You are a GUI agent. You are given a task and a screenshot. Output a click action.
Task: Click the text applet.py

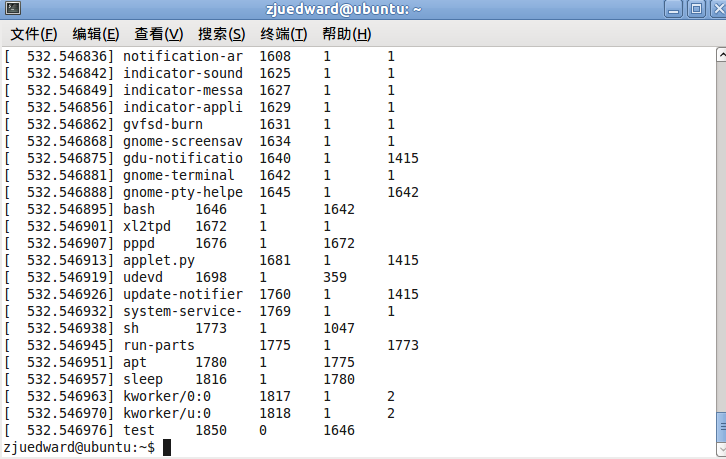click(158, 260)
